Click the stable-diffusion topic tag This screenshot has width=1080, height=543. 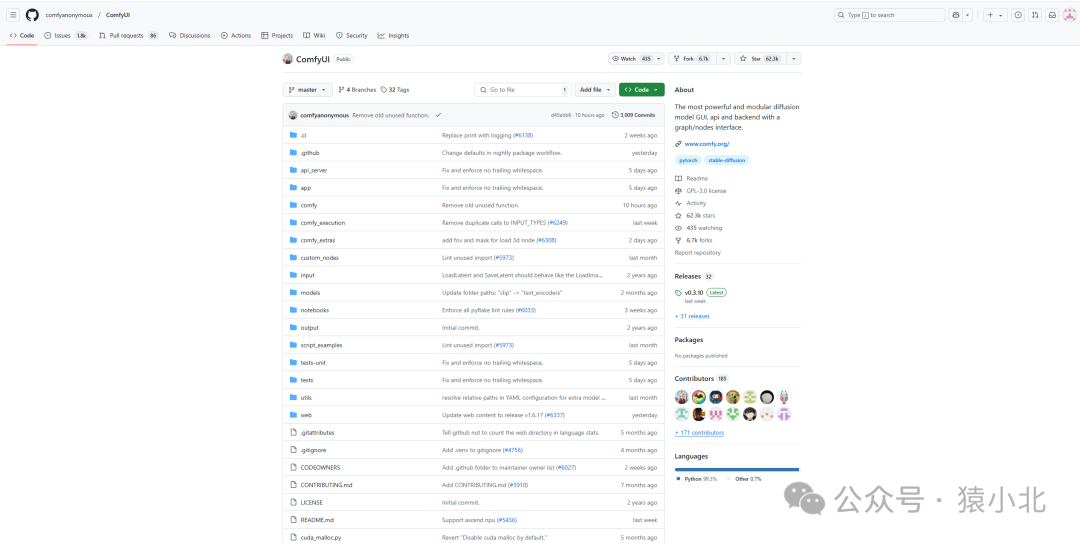[x=727, y=160]
